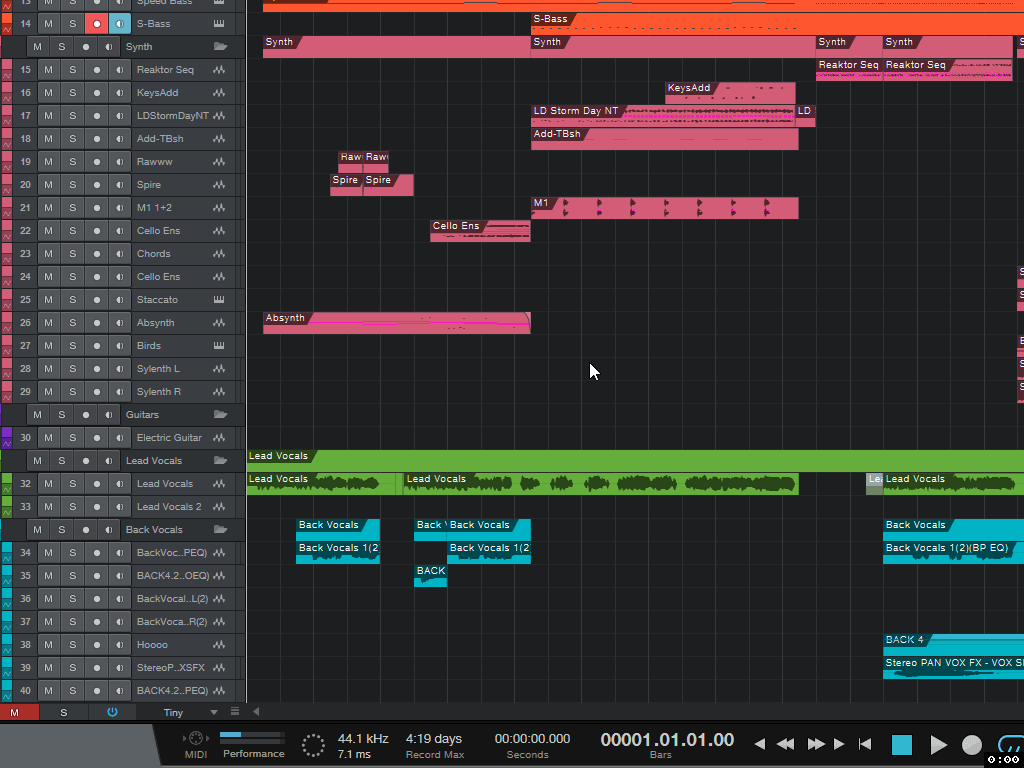Click the Fast Forward double-arrow button

tap(816, 744)
